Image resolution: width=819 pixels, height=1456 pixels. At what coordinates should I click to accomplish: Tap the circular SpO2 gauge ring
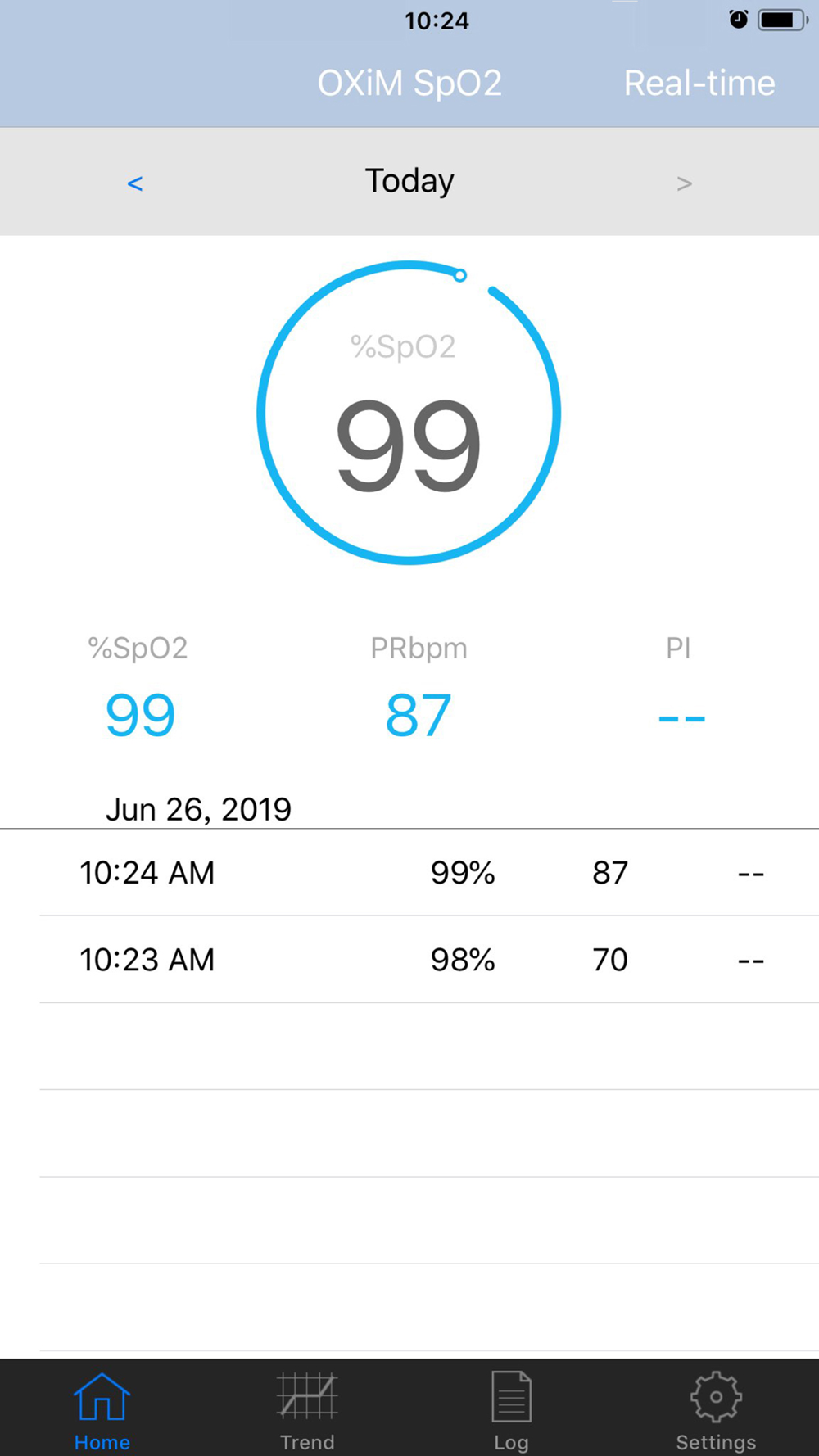pos(409,413)
